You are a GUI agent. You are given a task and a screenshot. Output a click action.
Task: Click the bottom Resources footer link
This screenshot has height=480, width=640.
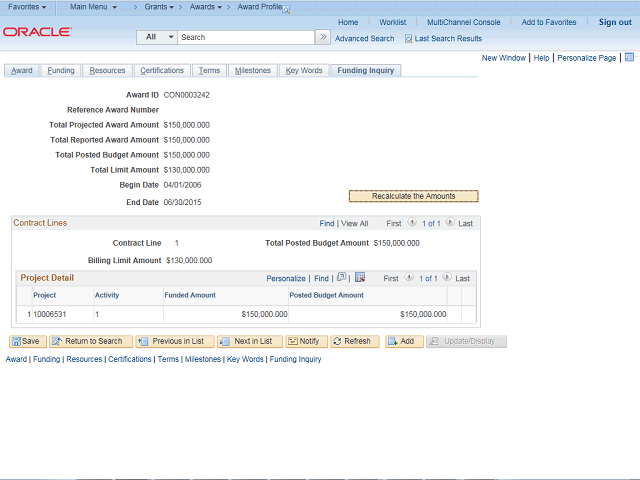point(84,359)
